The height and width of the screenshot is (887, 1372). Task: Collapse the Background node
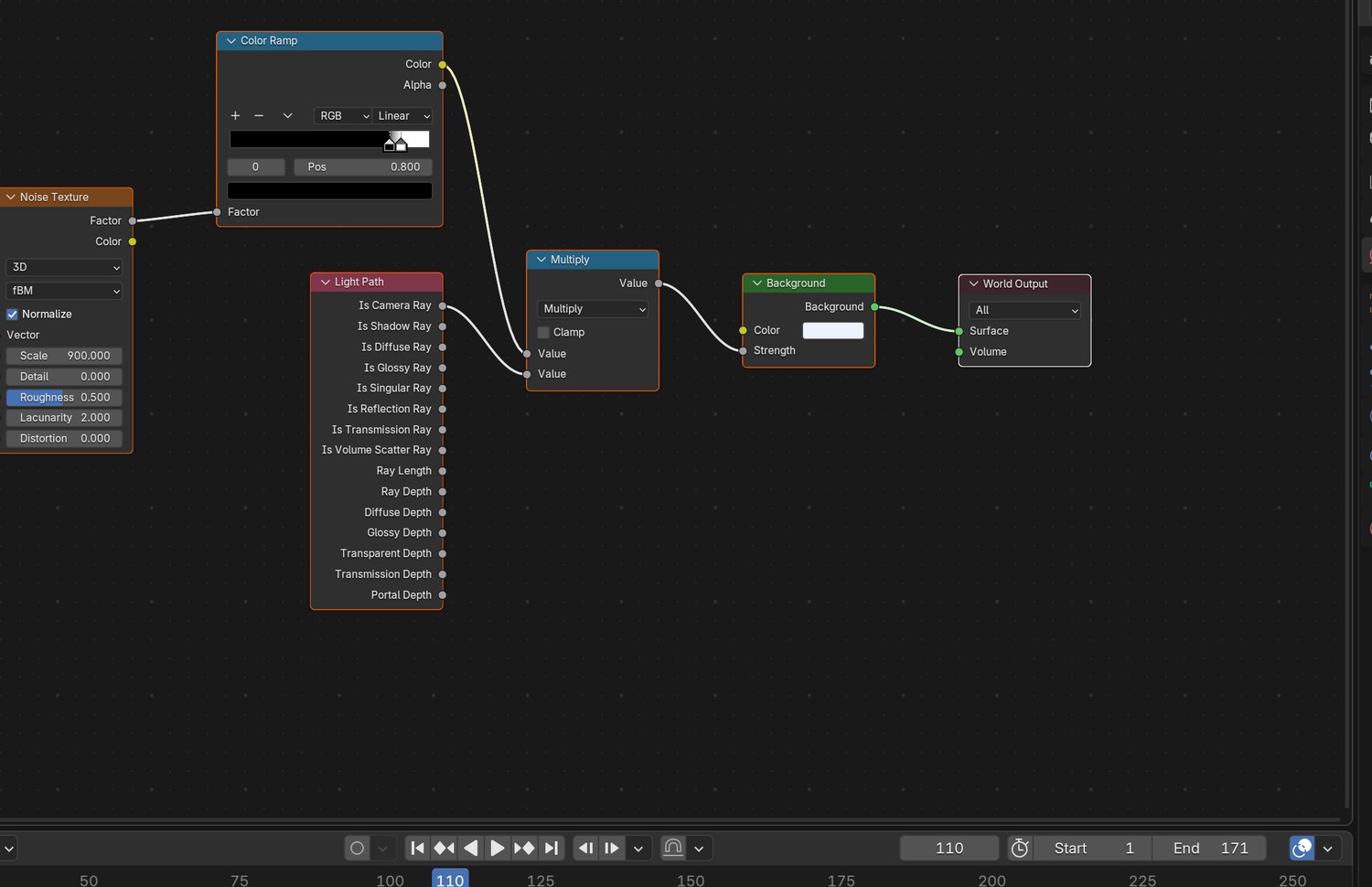point(757,283)
